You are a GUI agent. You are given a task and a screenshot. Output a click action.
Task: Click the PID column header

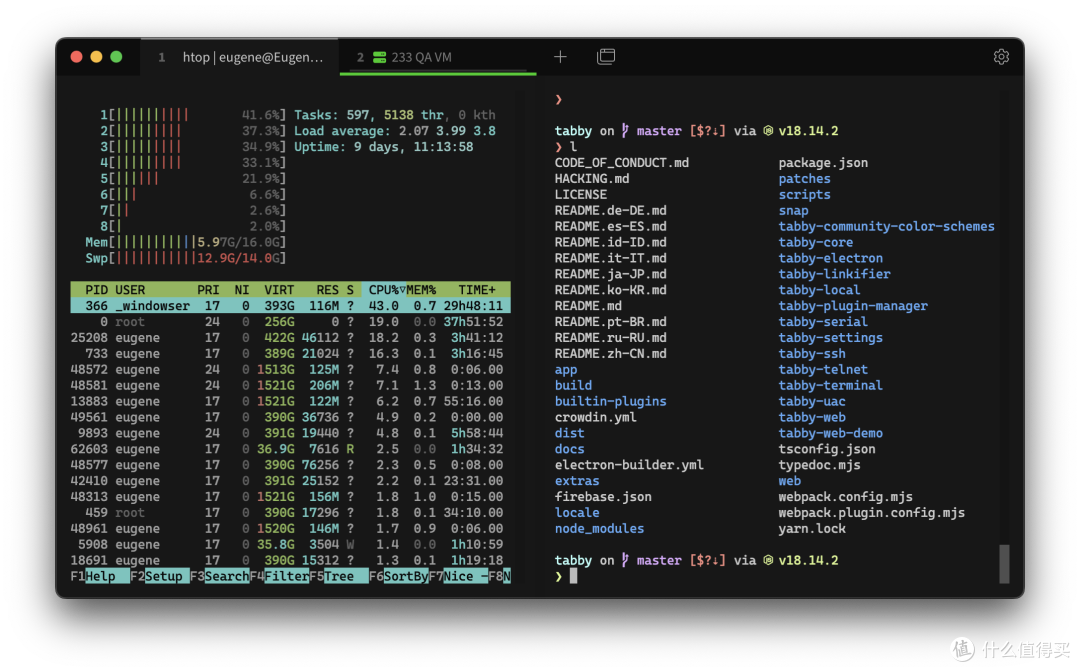(96, 290)
